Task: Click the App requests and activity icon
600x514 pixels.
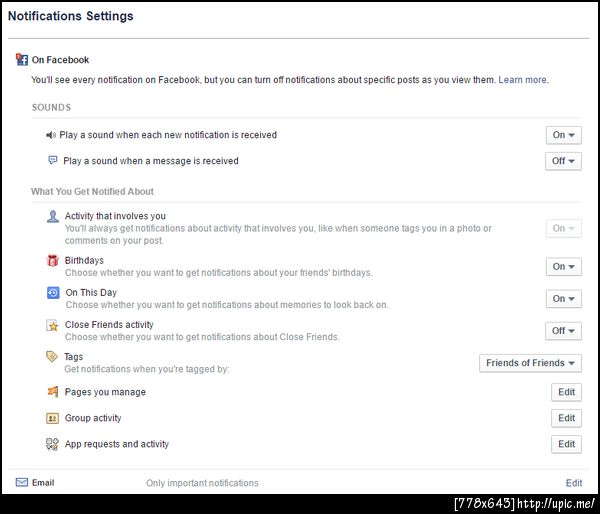Action: 53,444
